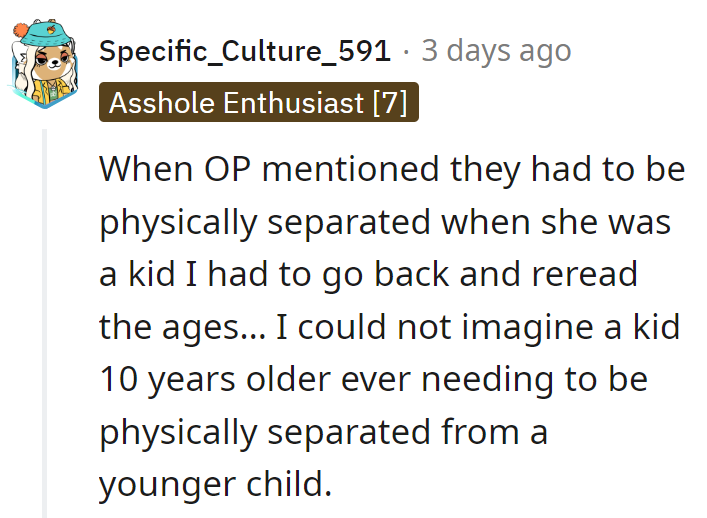Click the Asshole Enthusiast [7] flair badge
Screen dimensions: 707x518
click(x=258, y=102)
